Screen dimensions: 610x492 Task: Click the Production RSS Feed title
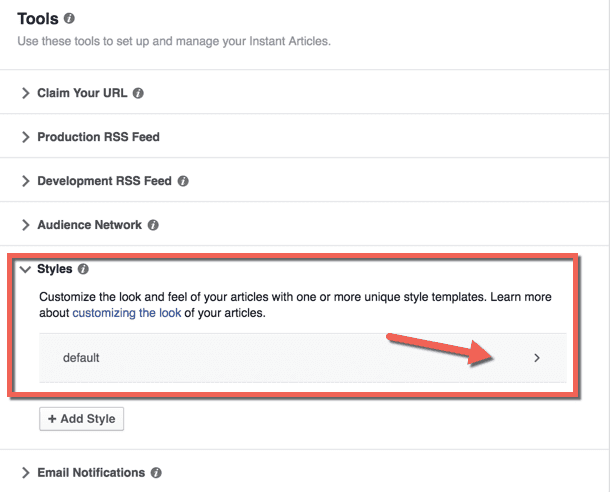click(x=98, y=137)
